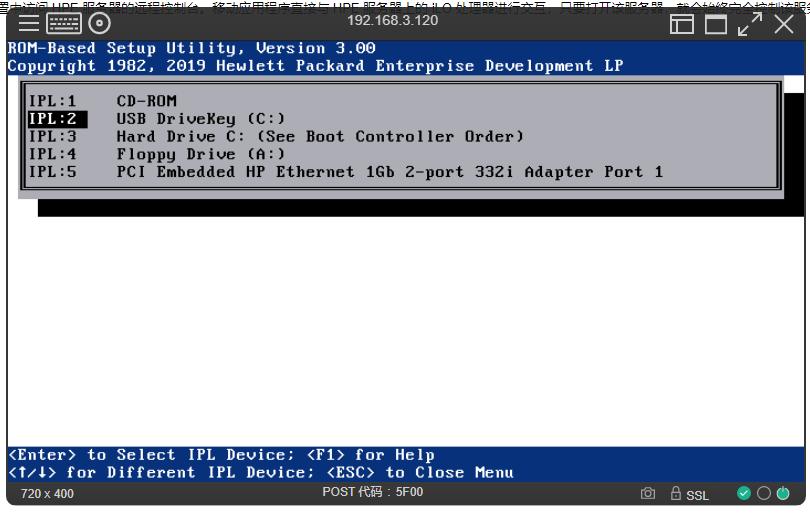The height and width of the screenshot is (513, 810).
Task: Open the hamburger menu in remote console
Action: tap(28, 23)
